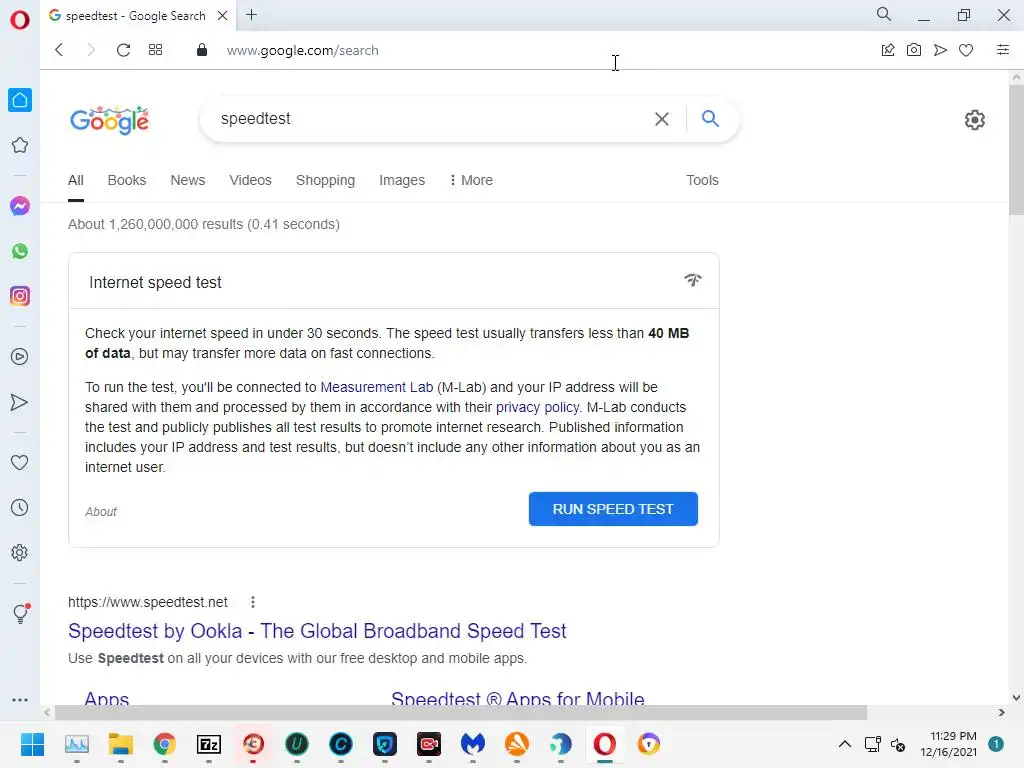This screenshot has height=768, width=1024.
Task: Open the three-dot menu beside speedtest.net URL
Action: tap(253, 602)
